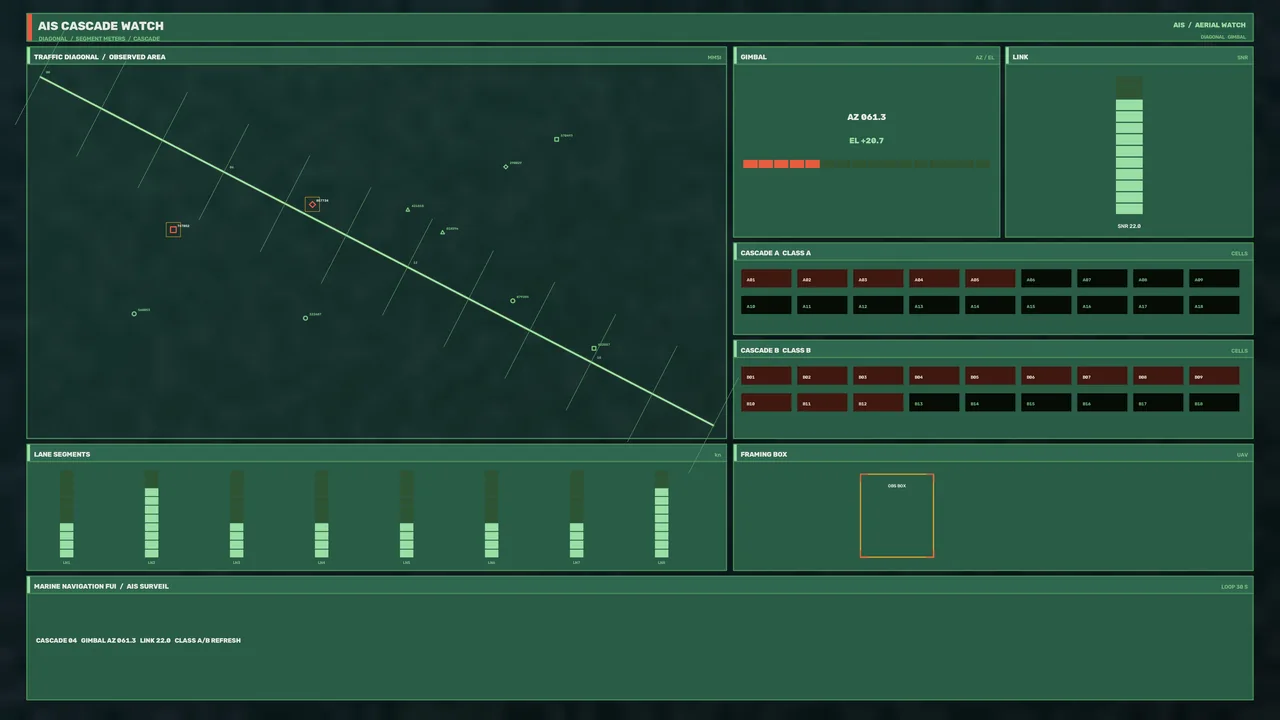Click the orange accent block beside AIS CASCADE WATCH
This screenshot has height=720, width=1280.
pyautogui.click(x=29, y=27)
